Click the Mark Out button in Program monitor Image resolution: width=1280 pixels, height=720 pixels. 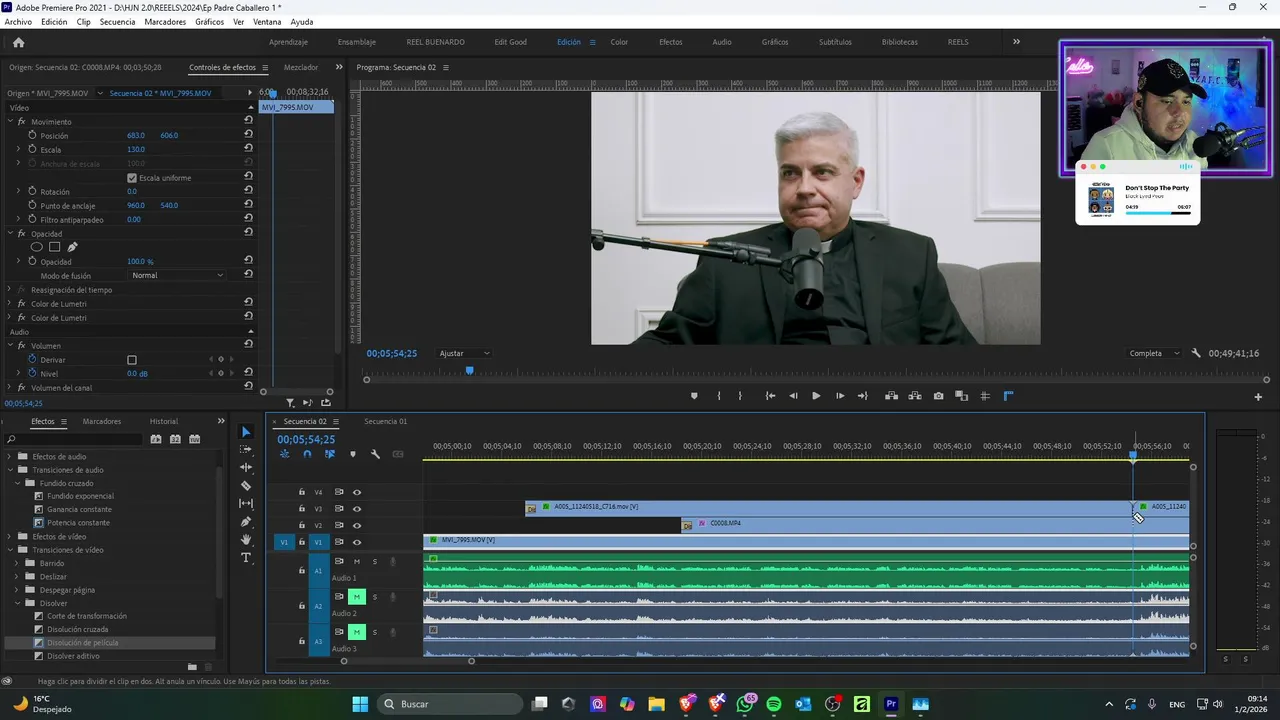[740, 396]
